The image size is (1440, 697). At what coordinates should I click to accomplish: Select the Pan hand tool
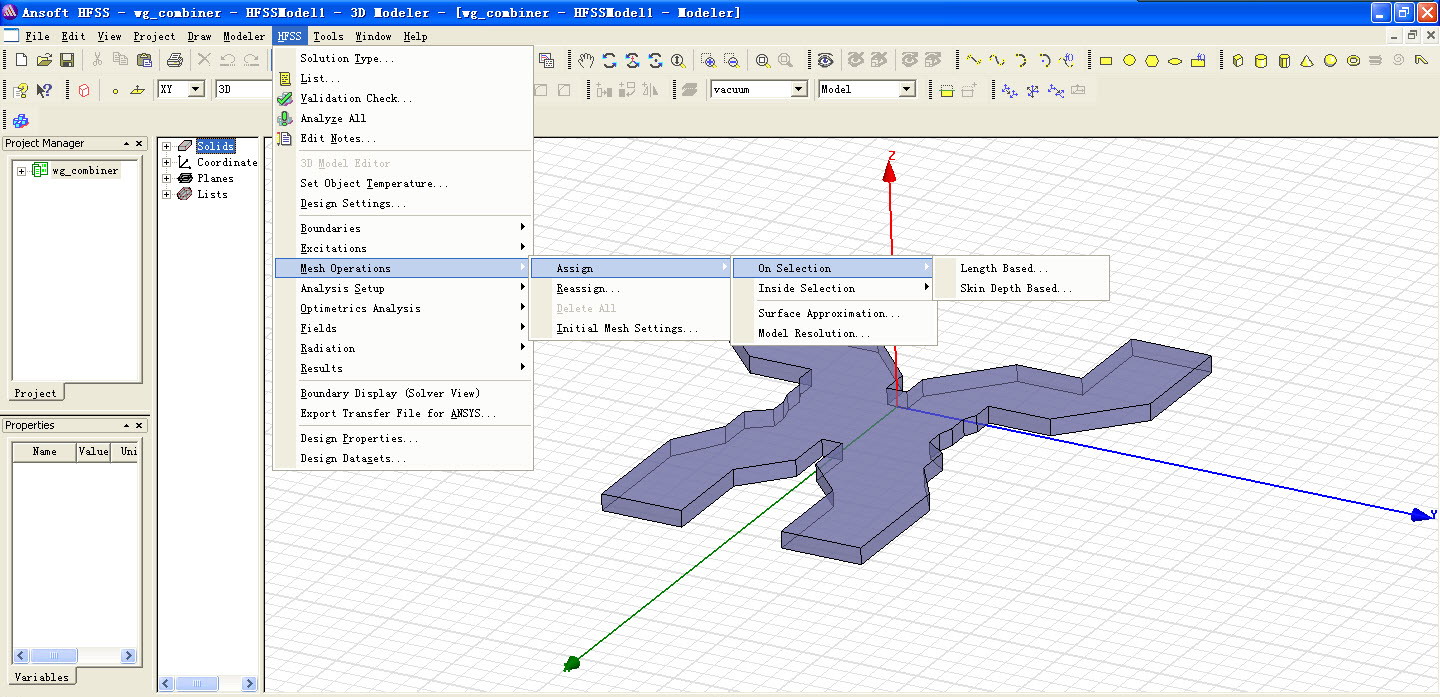click(x=586, y=60)
